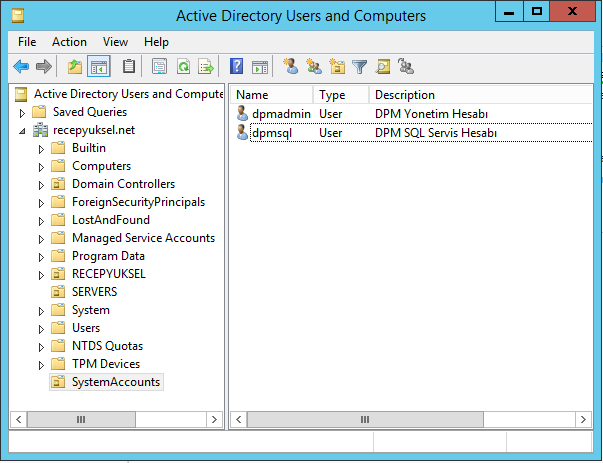Refresh the view with green-arrow icon
This screenshot has width=603, height=463.
(183, 67)
